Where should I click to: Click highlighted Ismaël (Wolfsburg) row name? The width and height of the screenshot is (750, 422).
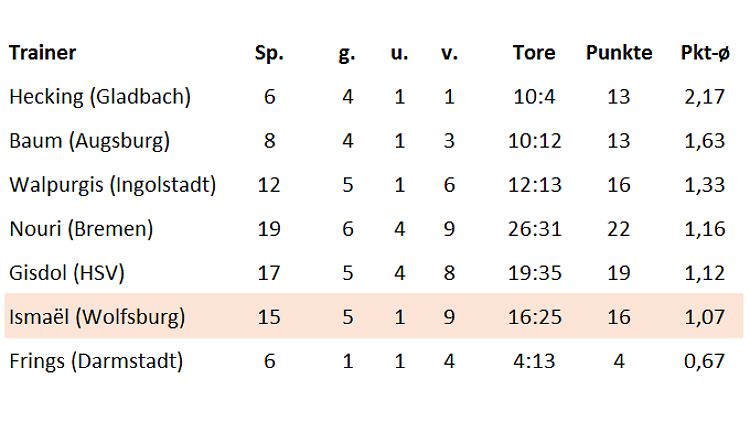pyautogui.click(x=97, y=317)
